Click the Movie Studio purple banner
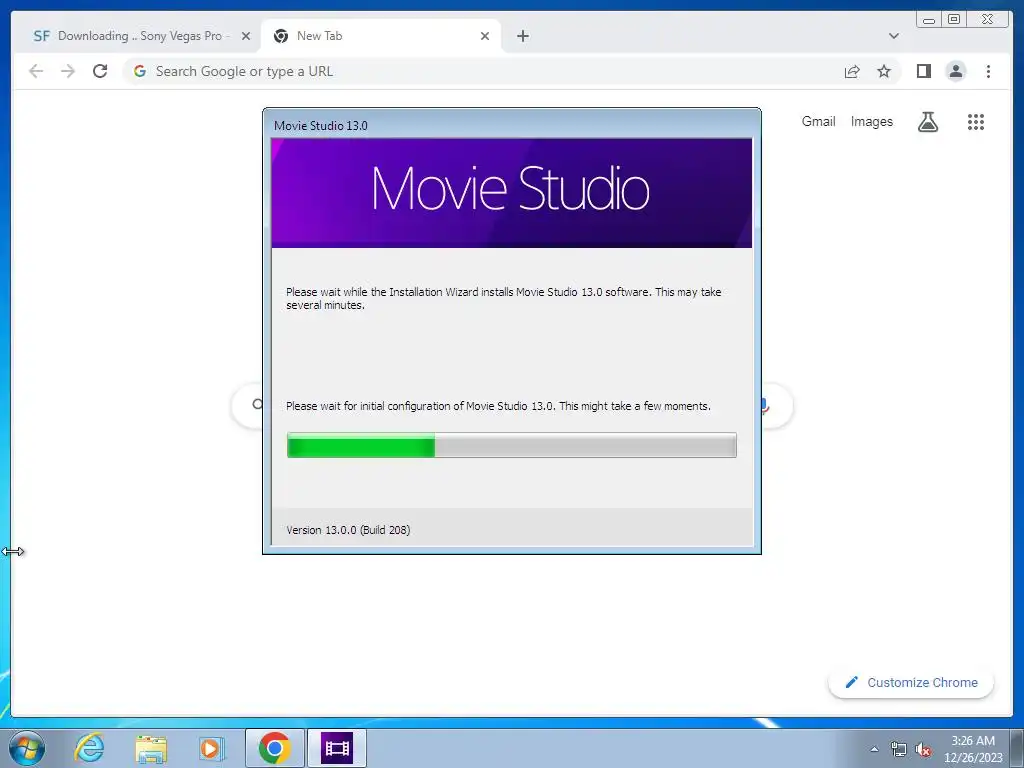This screenshot has height=768, width=1024. pos(511,193)
